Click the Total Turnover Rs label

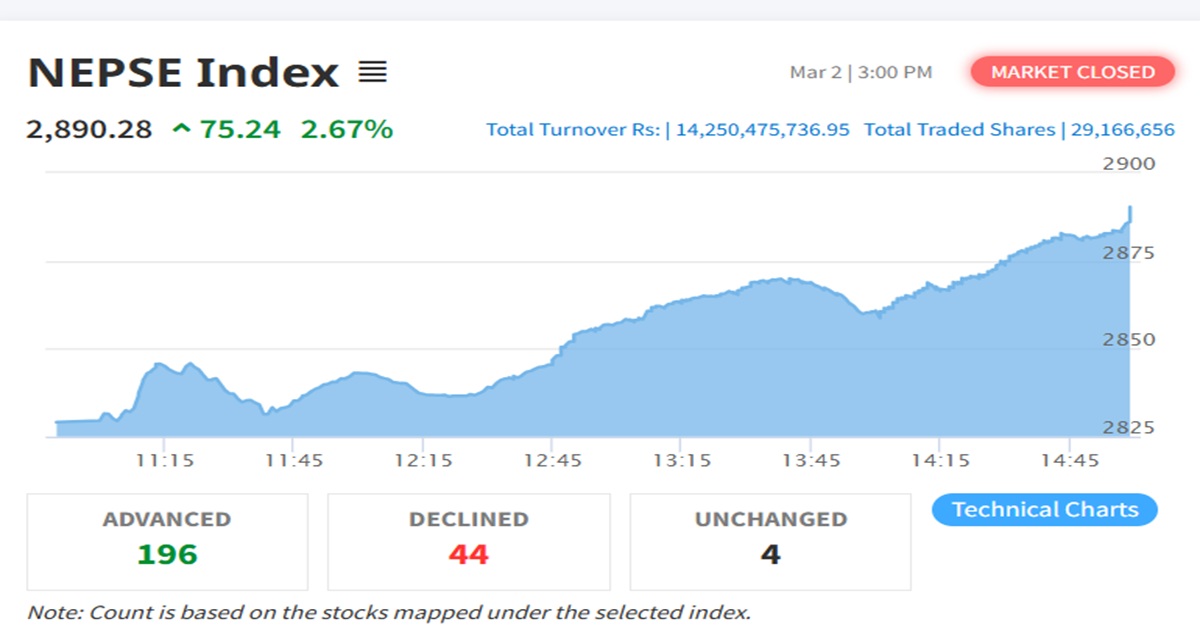[x=575, y=130]
